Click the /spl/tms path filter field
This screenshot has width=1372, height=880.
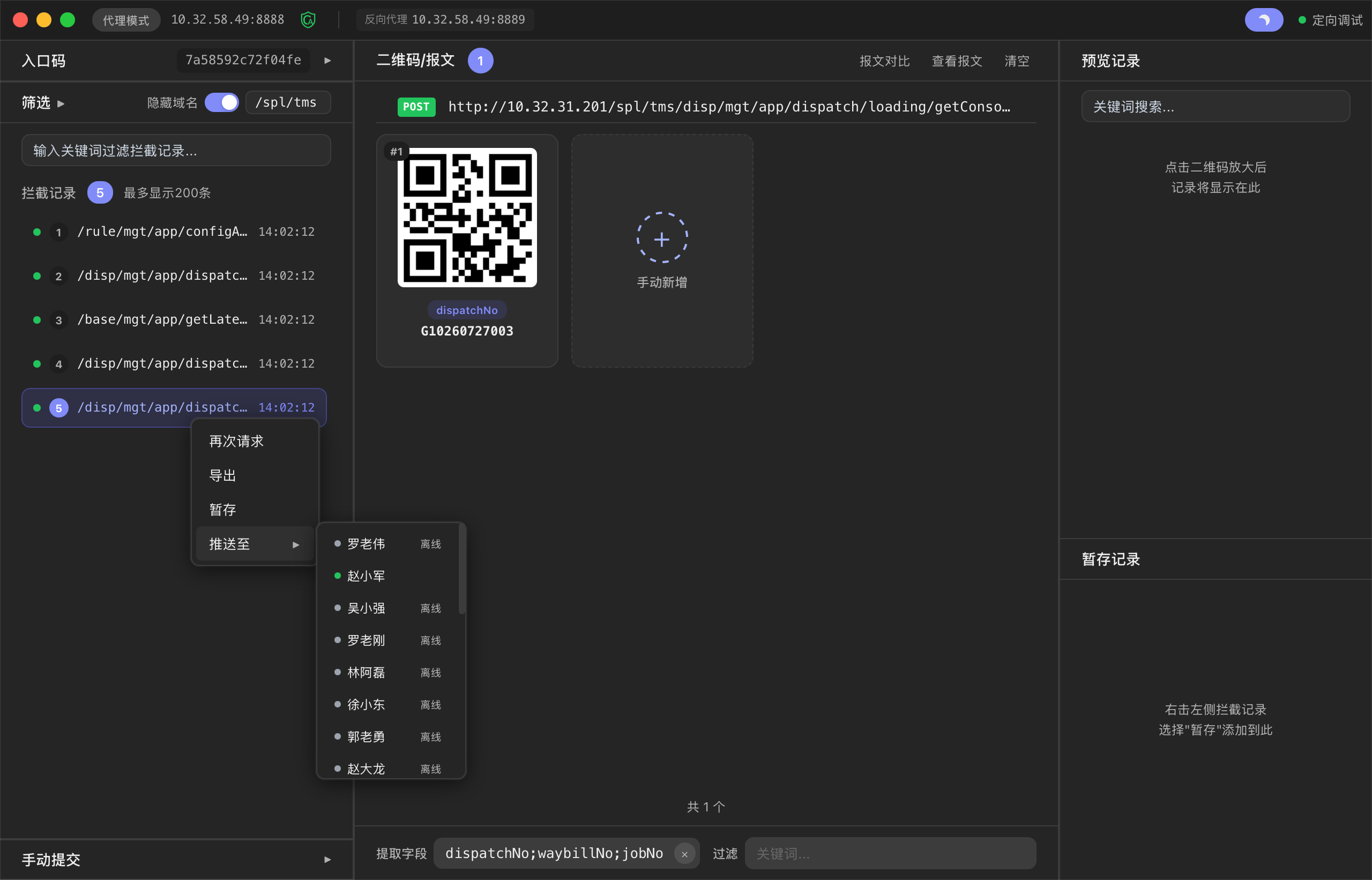pos(288,102)
